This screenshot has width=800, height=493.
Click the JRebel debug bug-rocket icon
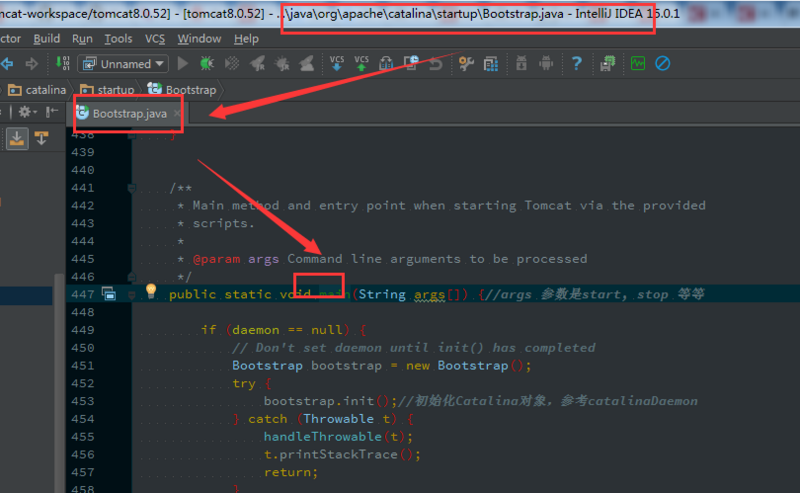pos(282,63)
